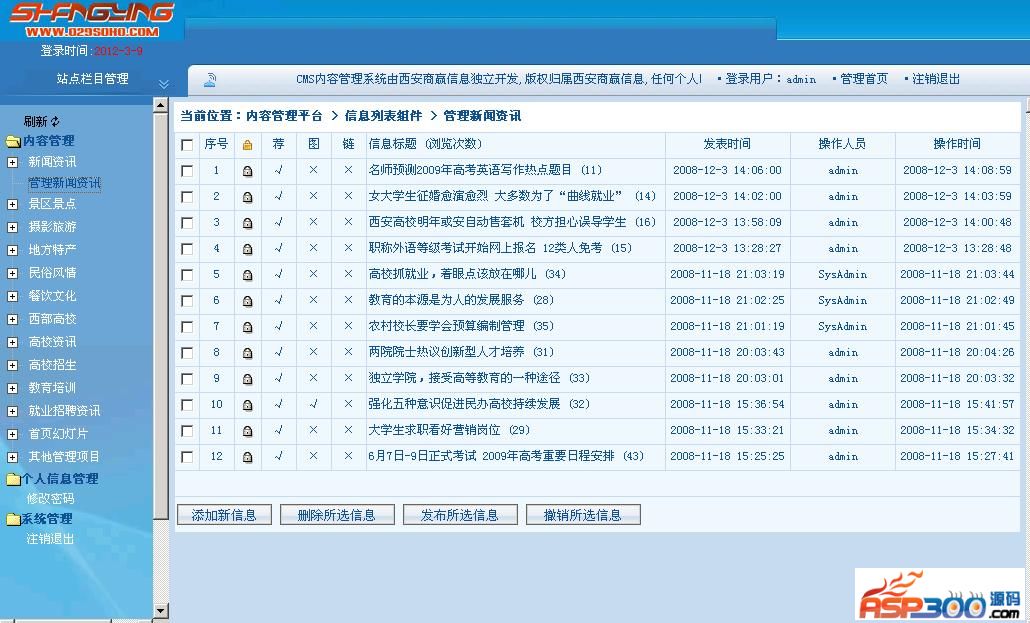Toggle the link X mark in row 9

click(348, 378)
